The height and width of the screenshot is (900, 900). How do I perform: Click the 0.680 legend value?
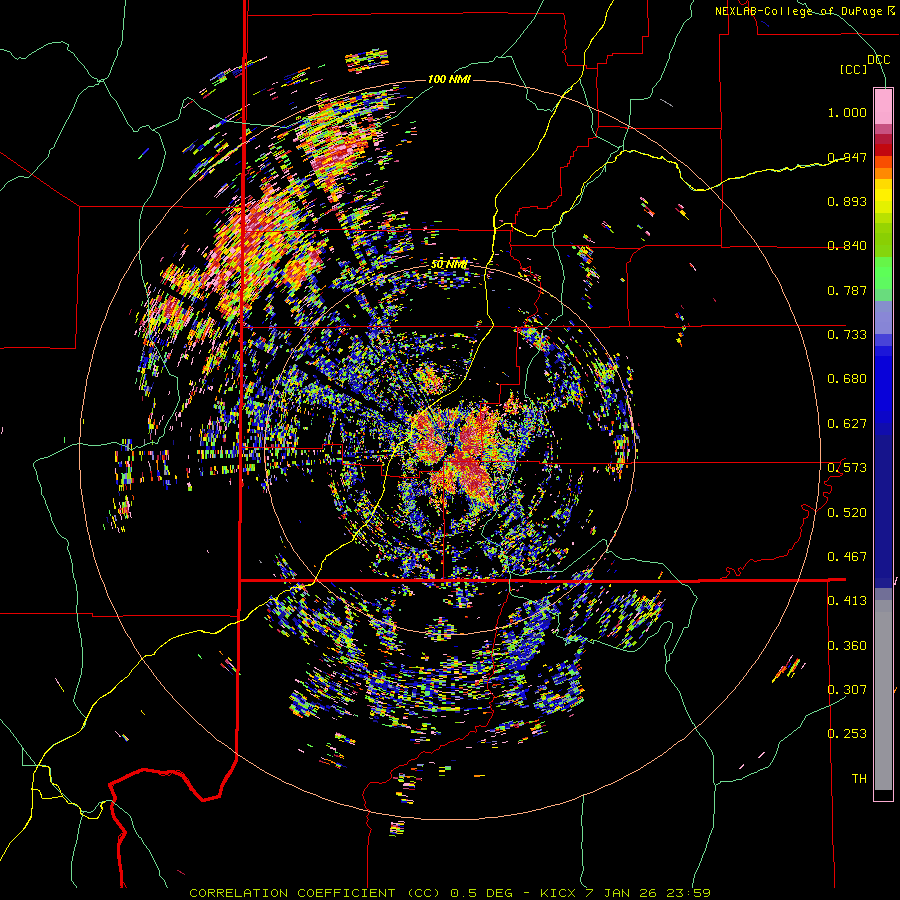[x=847, y=379]
